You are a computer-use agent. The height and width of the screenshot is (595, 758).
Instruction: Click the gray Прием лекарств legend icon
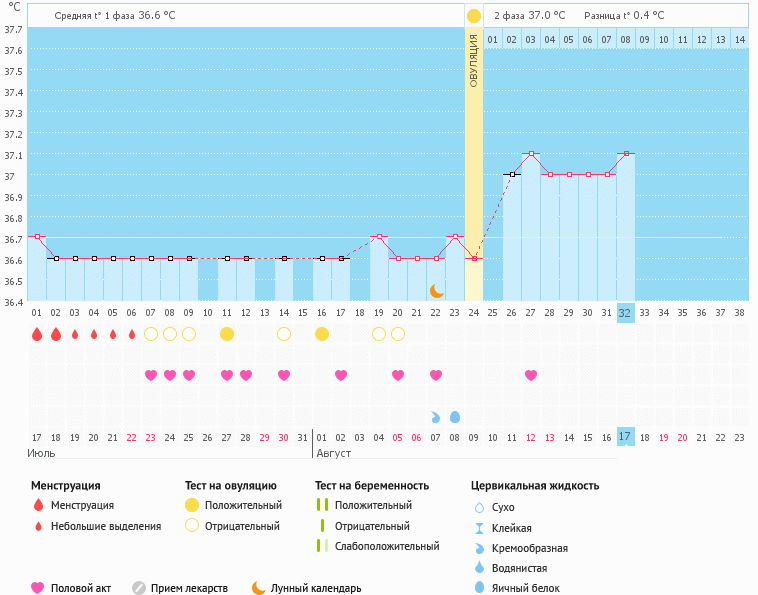tap(139, 588)
